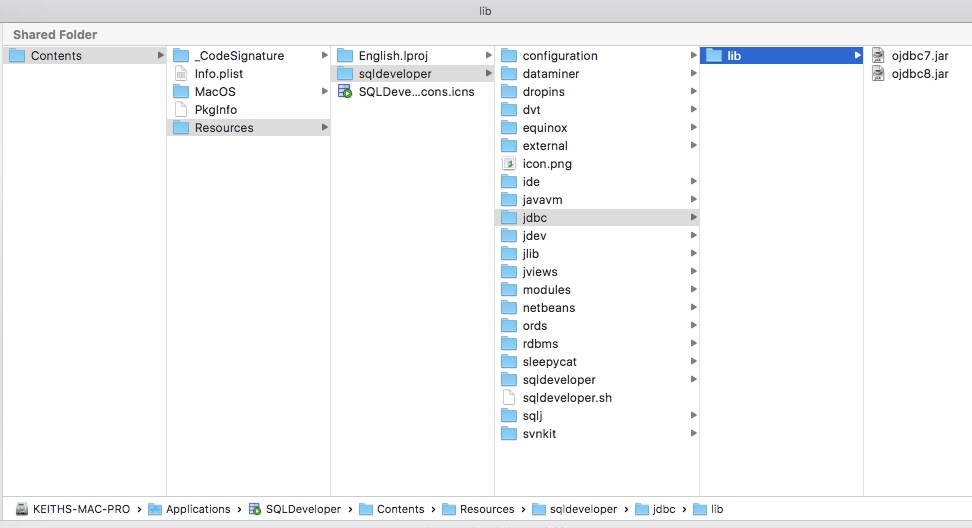Viewport: 972px width, 528px height.
Task: Click the lib folder icon in column view
Action: 714,56
